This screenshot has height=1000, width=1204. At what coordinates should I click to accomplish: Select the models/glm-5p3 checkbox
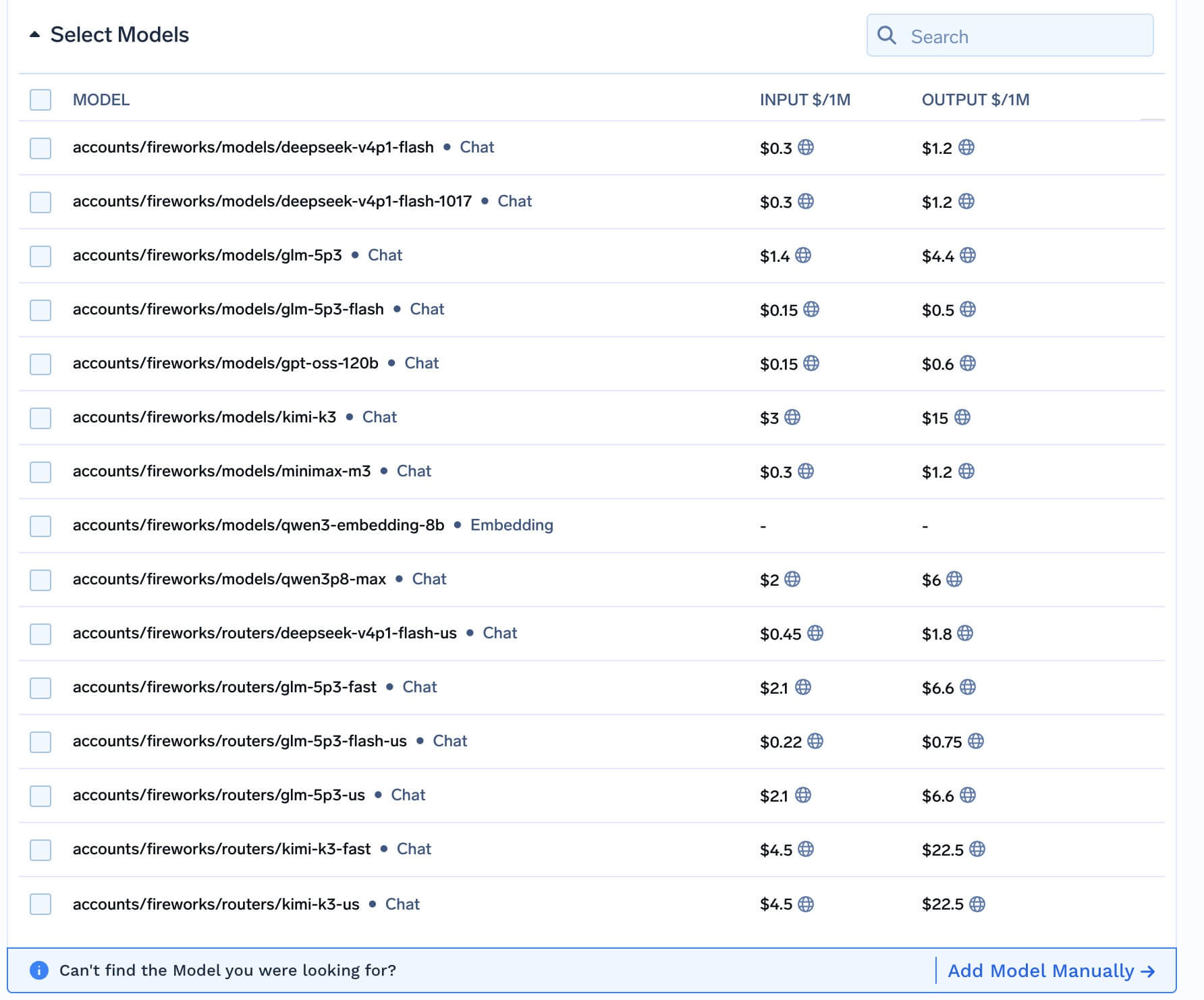40,256
